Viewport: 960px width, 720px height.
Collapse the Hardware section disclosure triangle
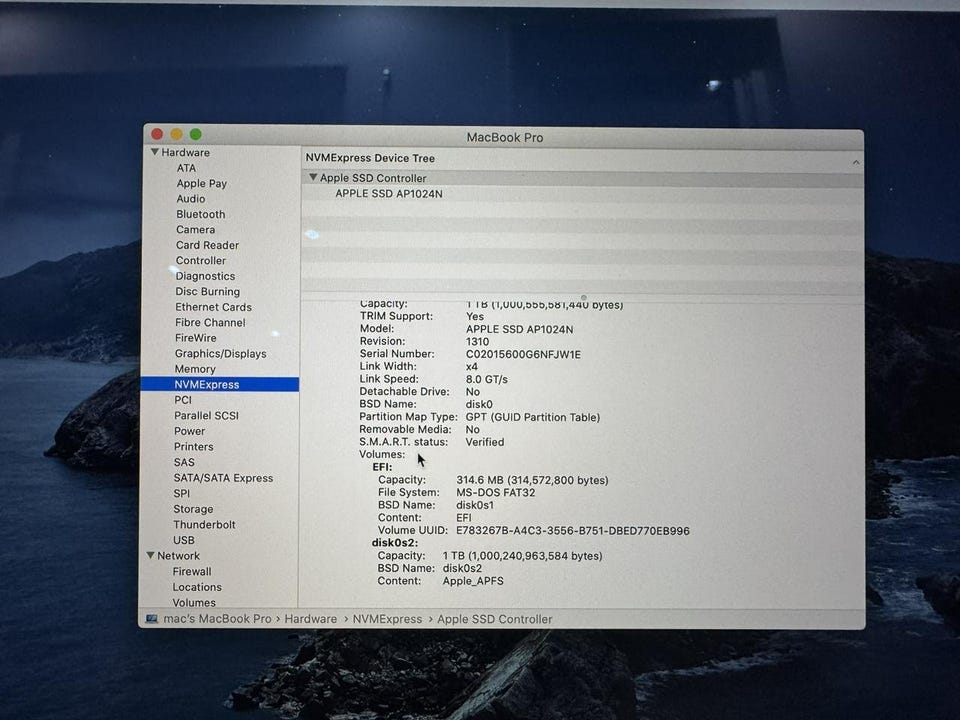point(155,153)
